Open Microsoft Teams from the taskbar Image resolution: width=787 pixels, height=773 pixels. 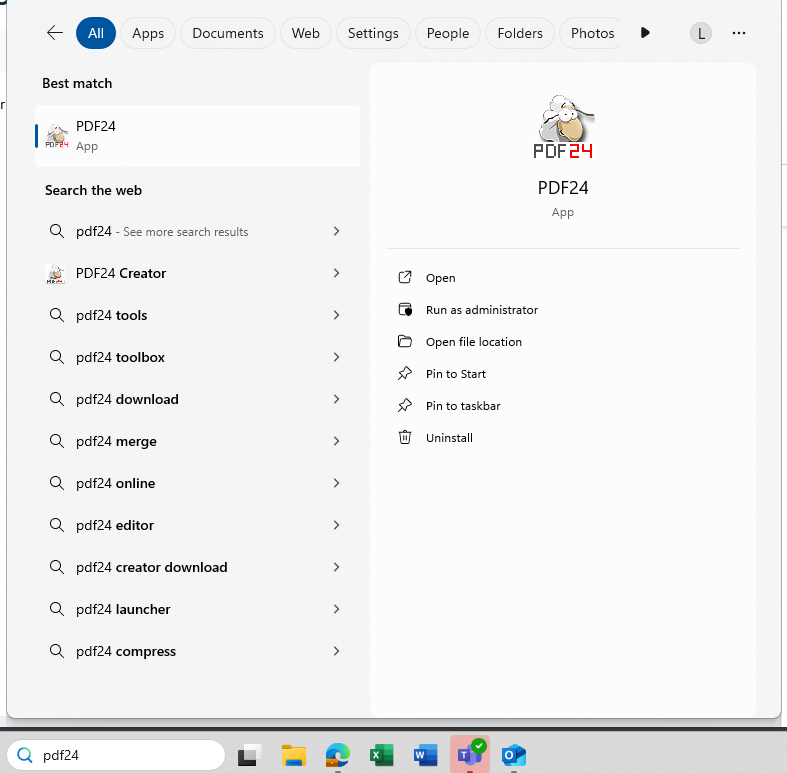coord(470,755)
